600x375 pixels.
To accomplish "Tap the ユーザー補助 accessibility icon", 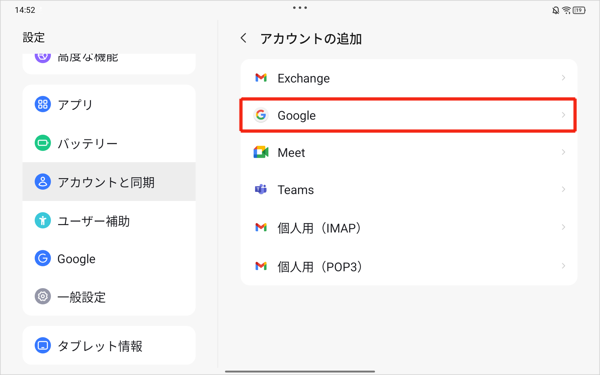I will pos(42,220).
